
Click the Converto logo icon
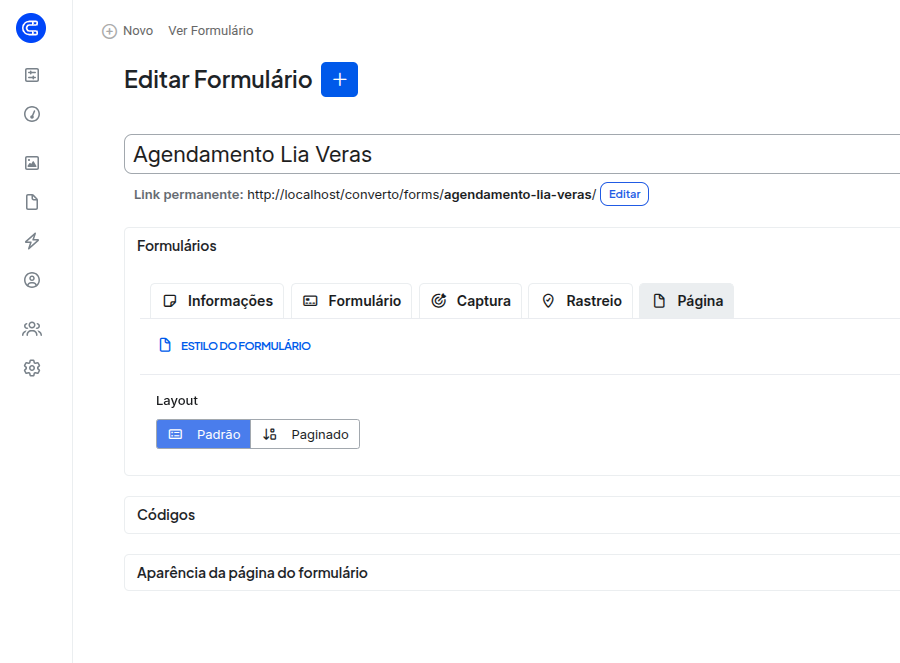click(x=31, y=28)
